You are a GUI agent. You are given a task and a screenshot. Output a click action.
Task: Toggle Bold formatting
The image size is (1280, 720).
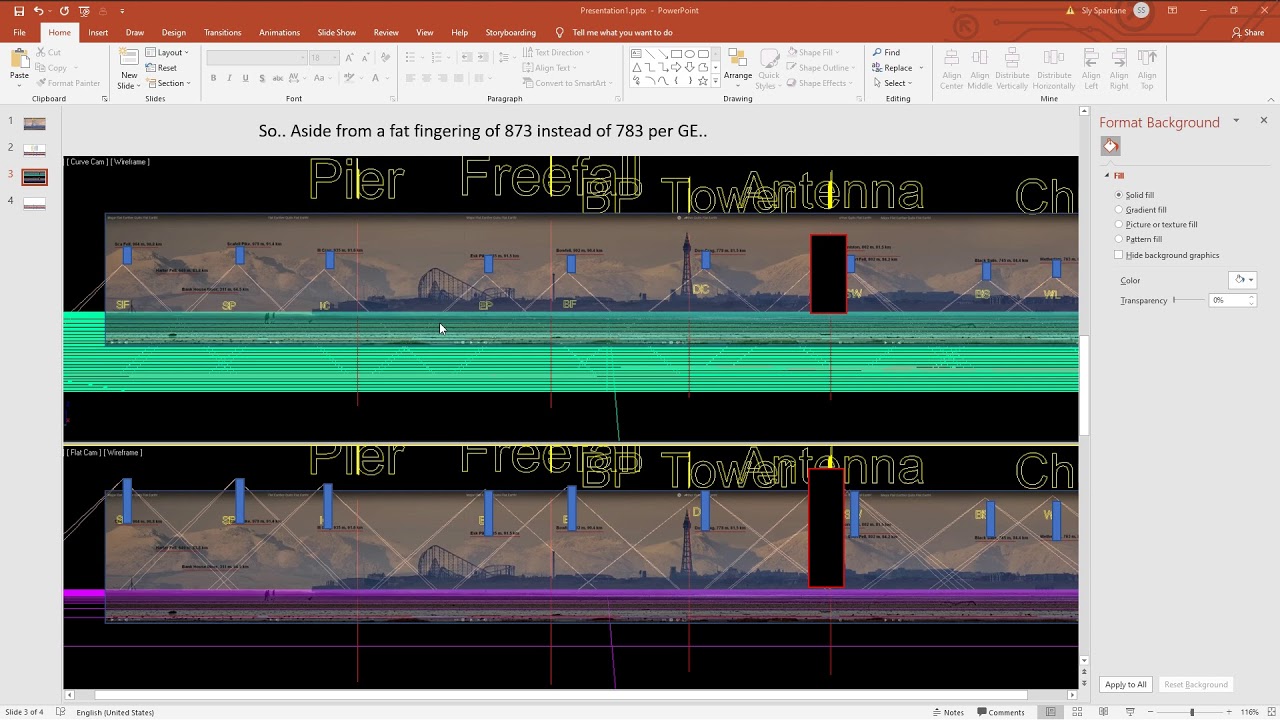coord(213,78)
